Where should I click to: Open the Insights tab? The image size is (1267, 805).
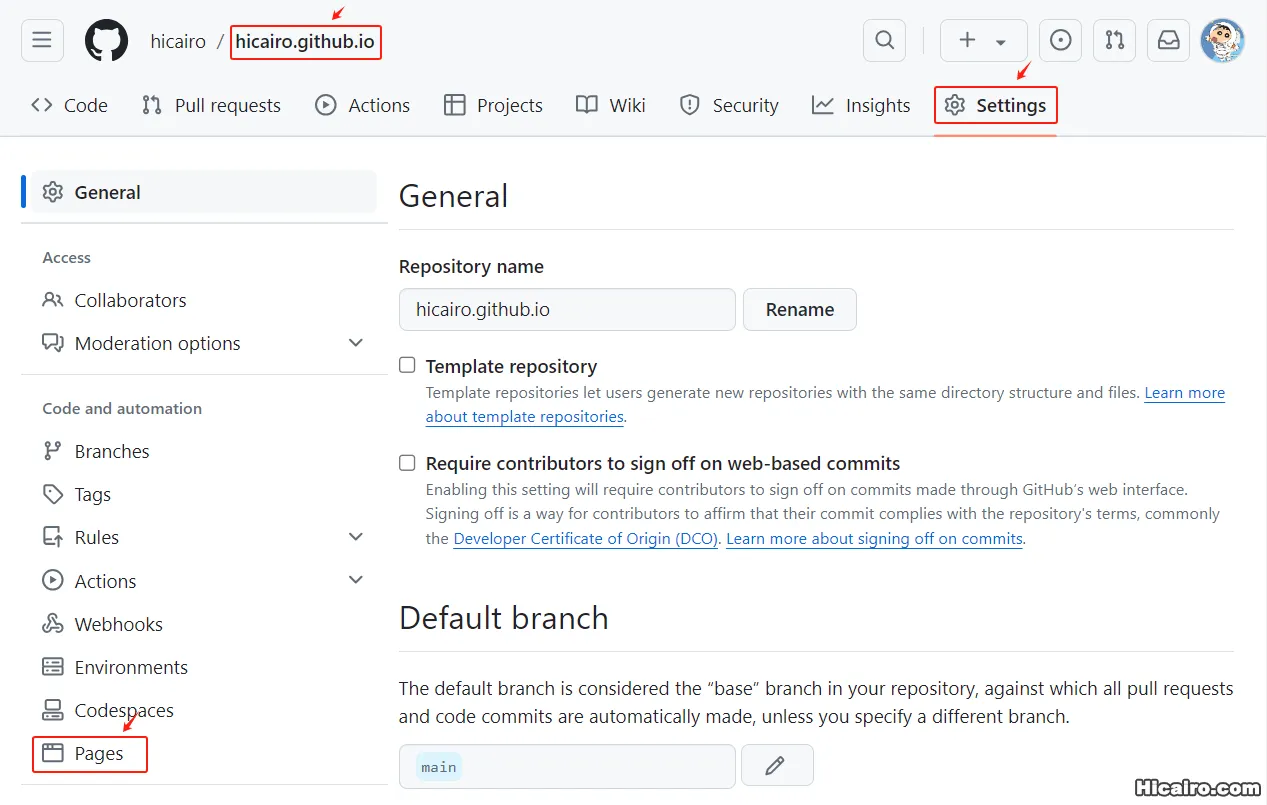click(860, 104)
